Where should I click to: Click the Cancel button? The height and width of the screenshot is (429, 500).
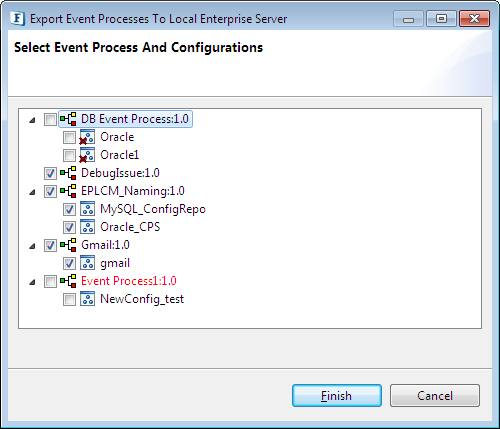click(435, 396)
